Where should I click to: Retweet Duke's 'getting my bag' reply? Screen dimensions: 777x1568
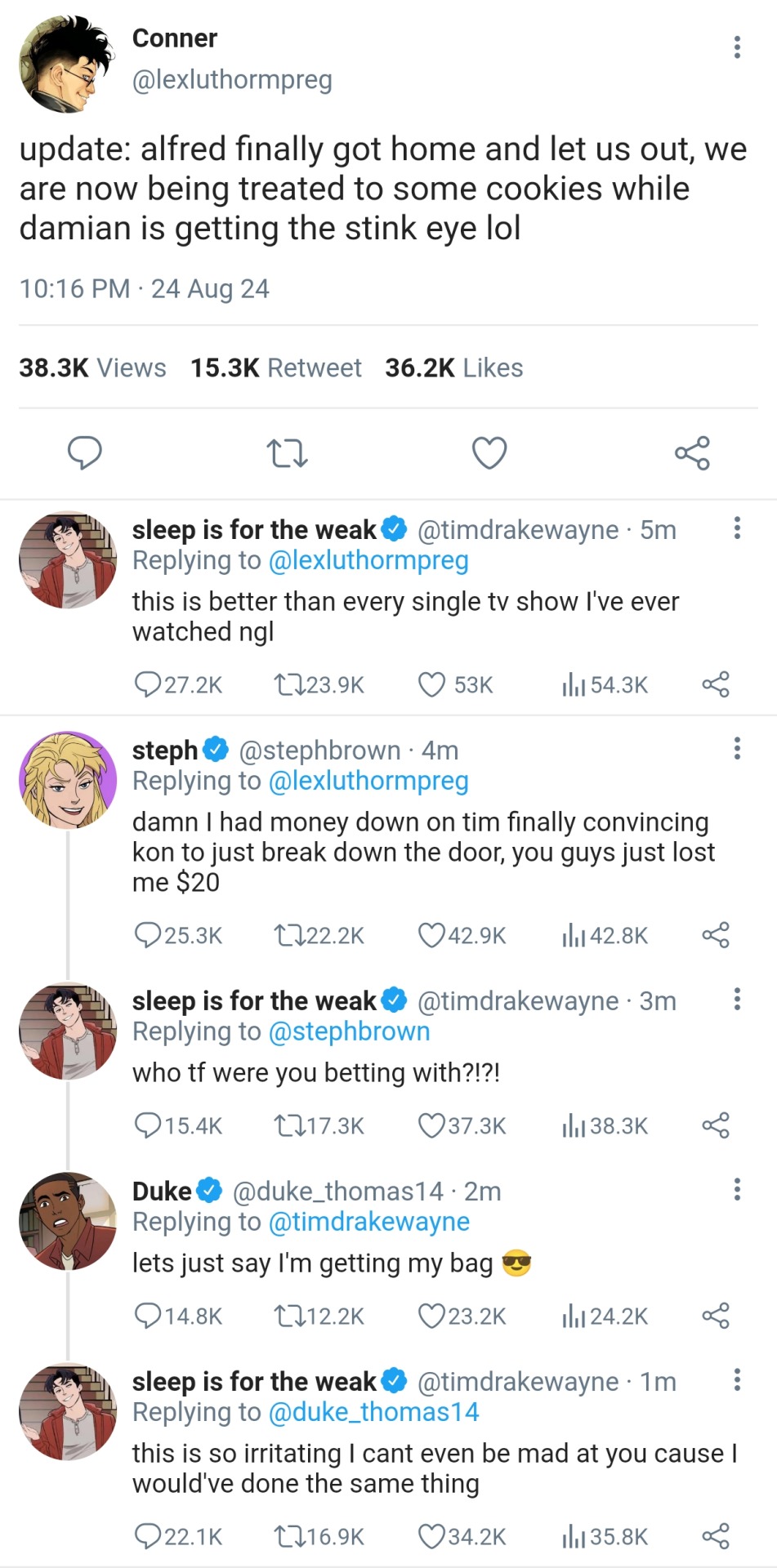pos(288,1316)
